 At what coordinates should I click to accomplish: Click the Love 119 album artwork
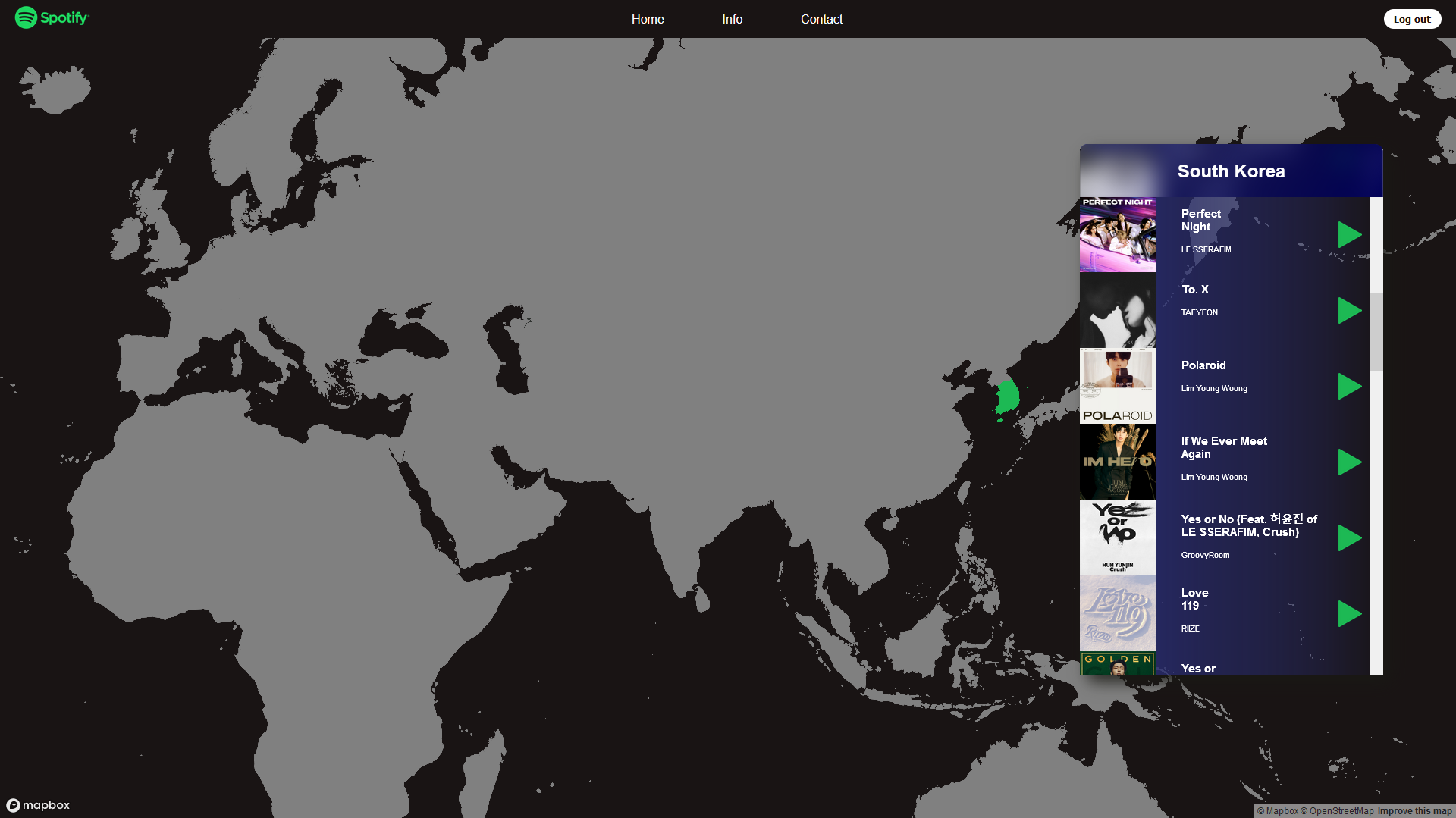pyautogui.click(x=1117, y=614)
